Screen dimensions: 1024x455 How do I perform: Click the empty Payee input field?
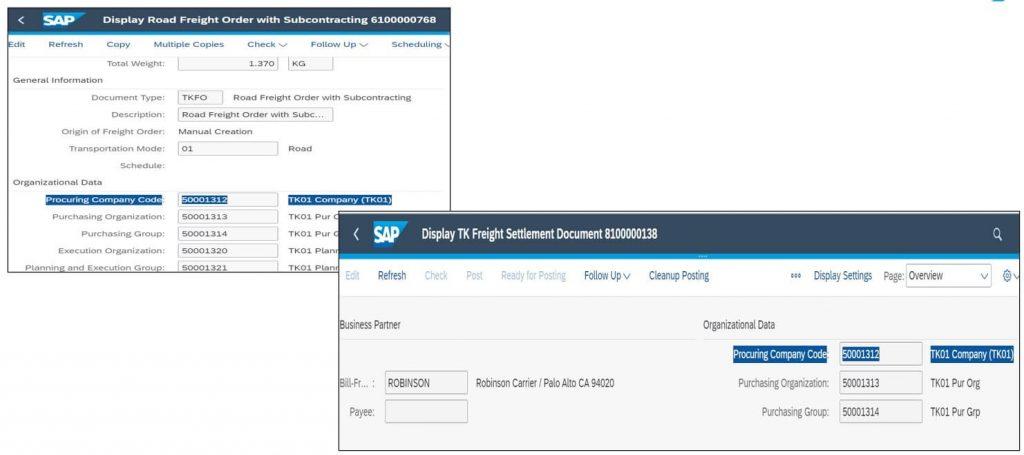click(x=426, y=411)
